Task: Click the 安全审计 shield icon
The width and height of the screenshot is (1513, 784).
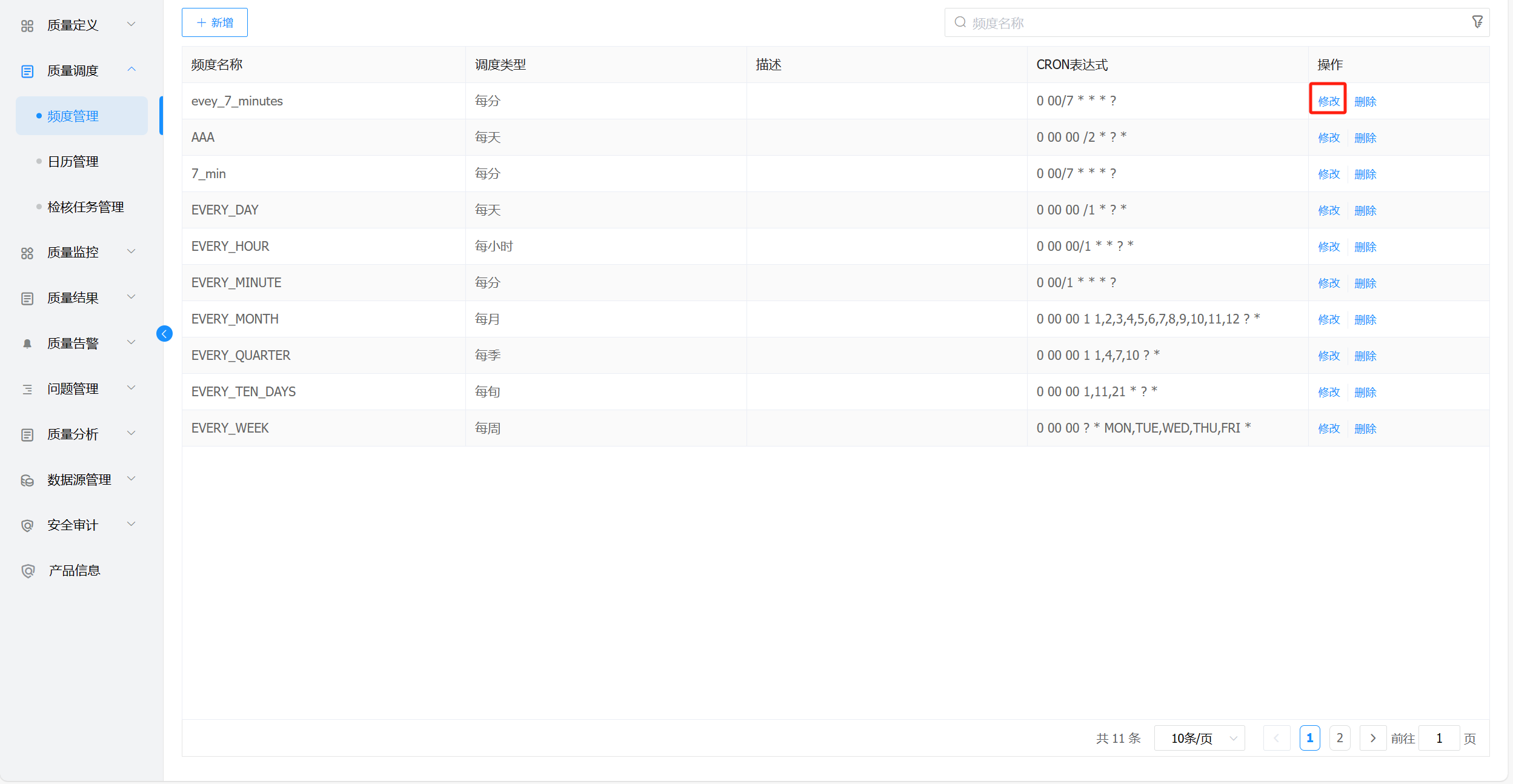Action: (x=27, y=525)
